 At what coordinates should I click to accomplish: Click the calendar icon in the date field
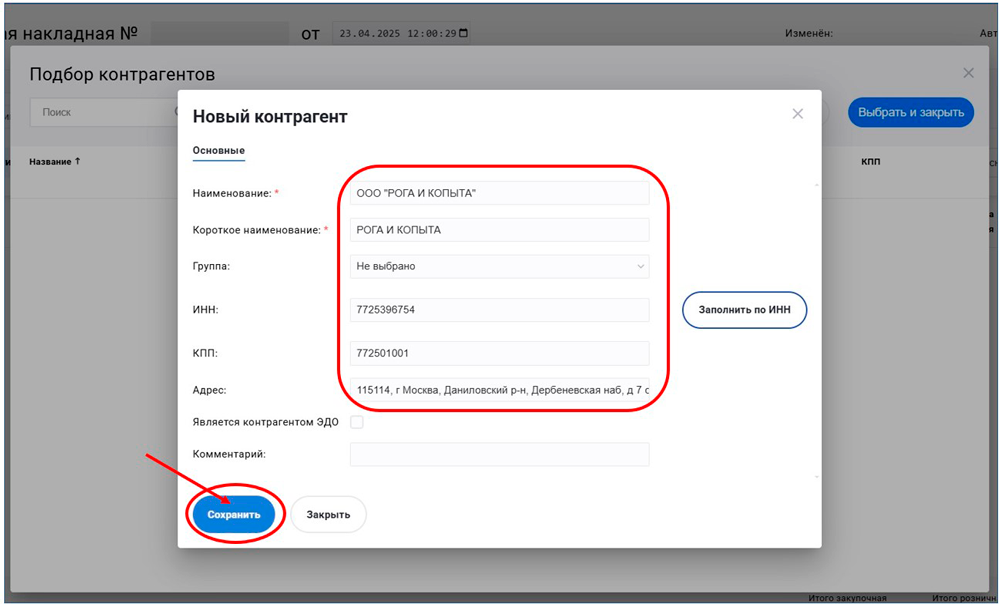tap(462, 33)
